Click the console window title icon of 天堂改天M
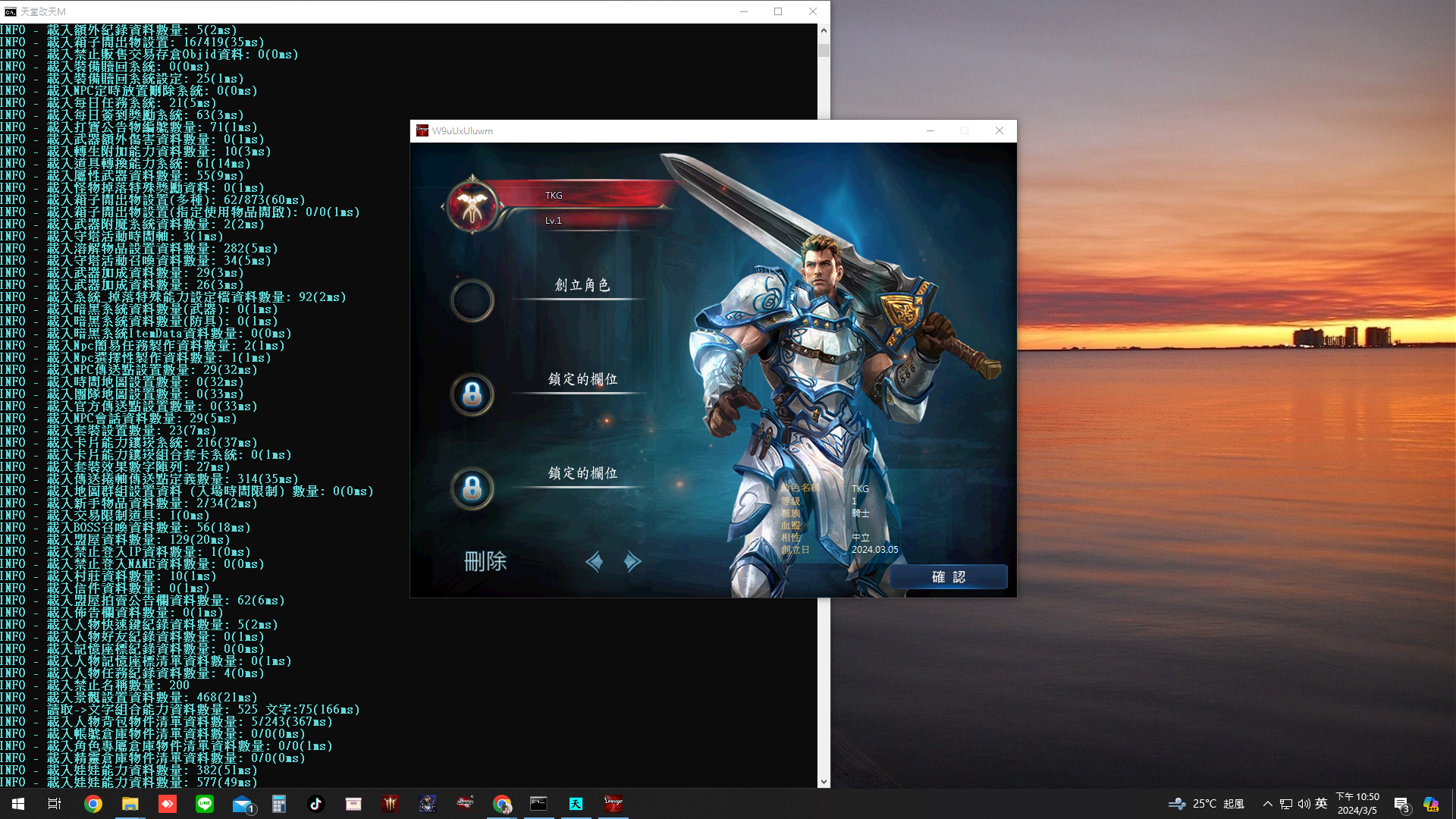This screenshot has height=819, width=1456. [11, 11]
